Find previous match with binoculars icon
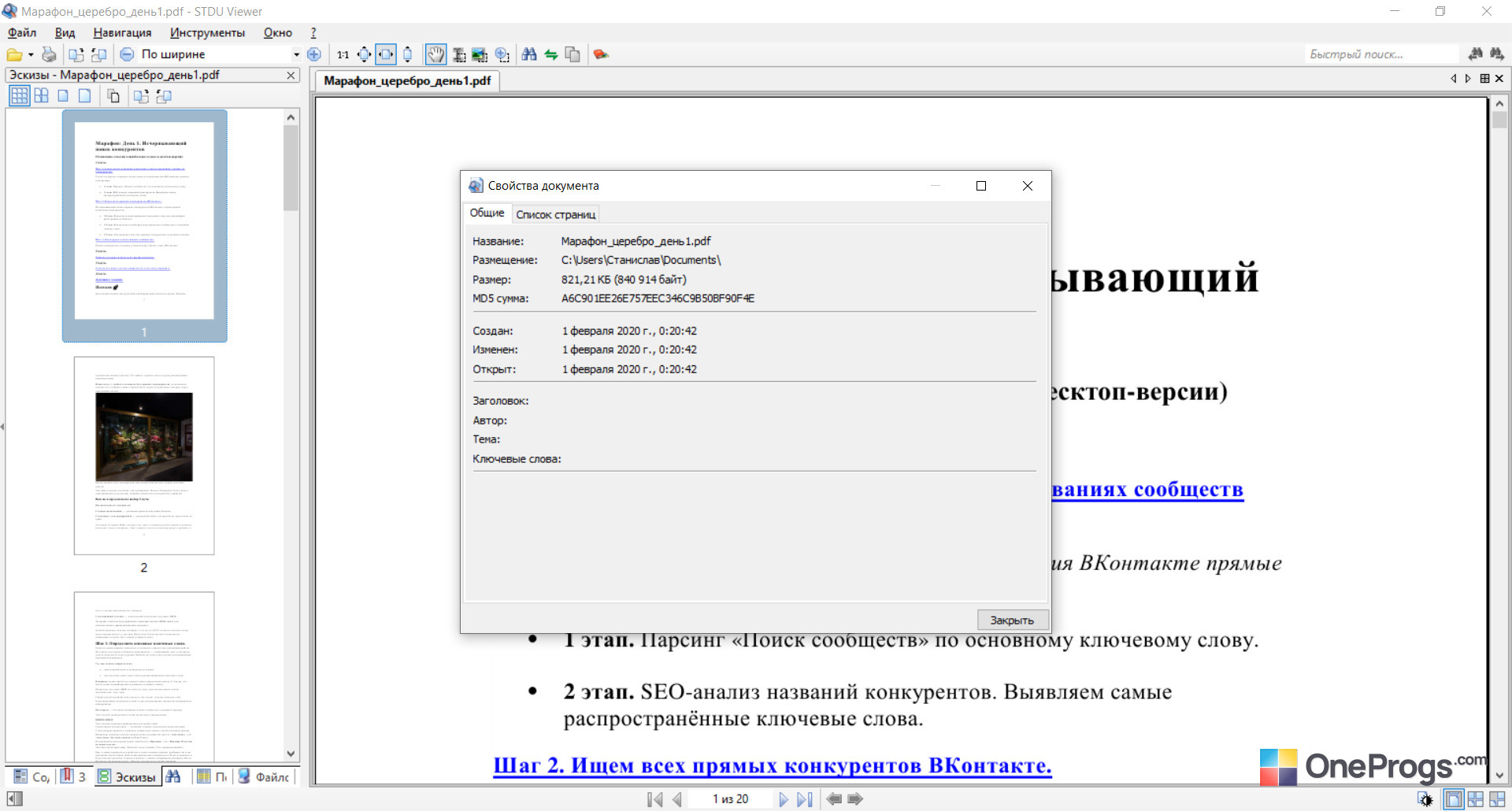Viewport: 1512px width, 811px height. [x=1475, y=54]
